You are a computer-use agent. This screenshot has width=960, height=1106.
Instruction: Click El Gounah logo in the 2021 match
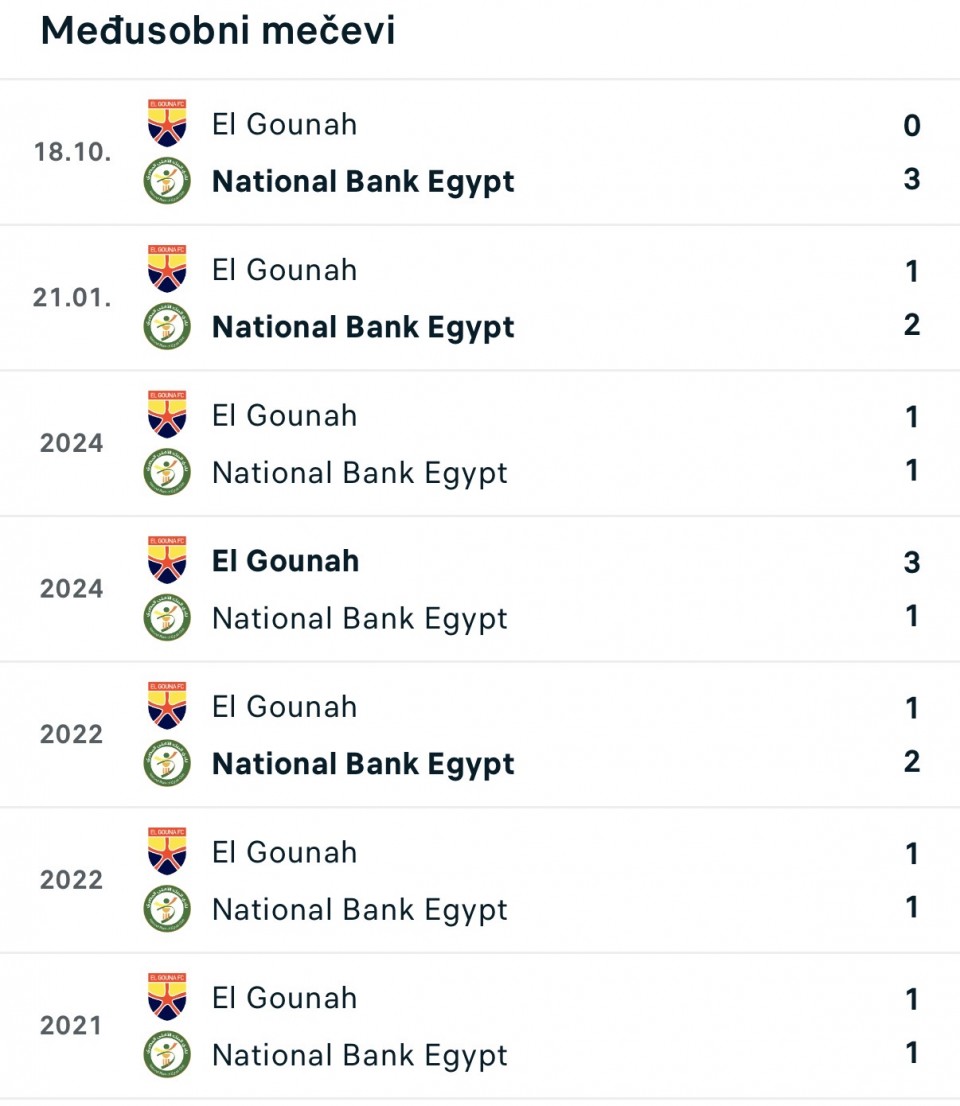coord(167,998)
